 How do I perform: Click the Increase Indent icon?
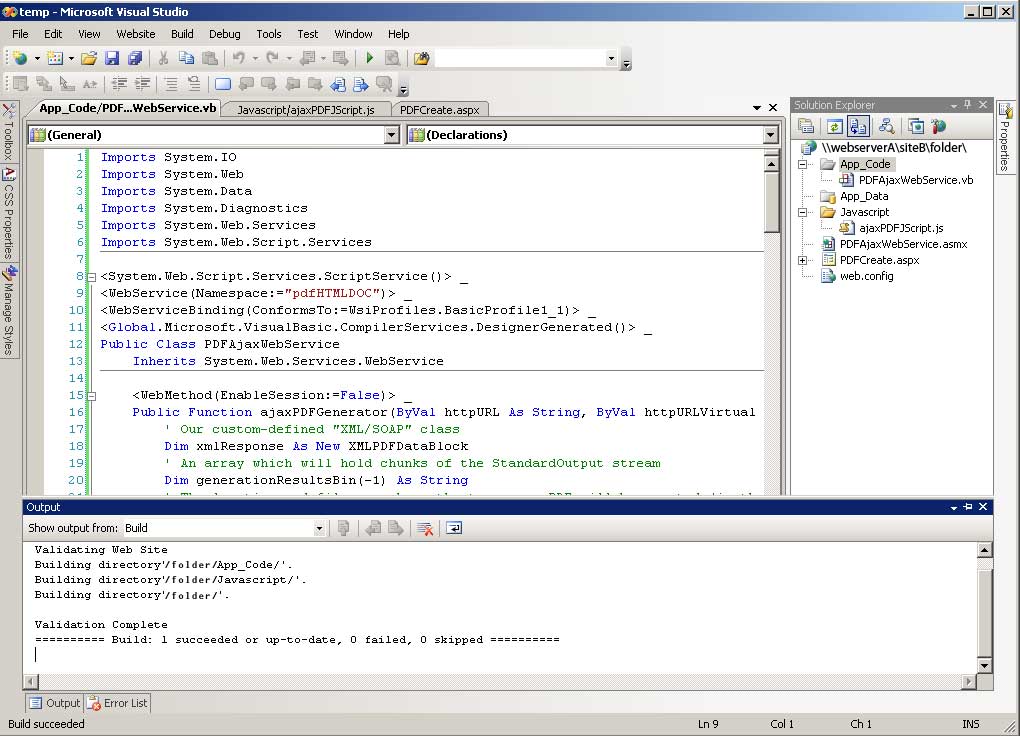click(x=142, y=83)
